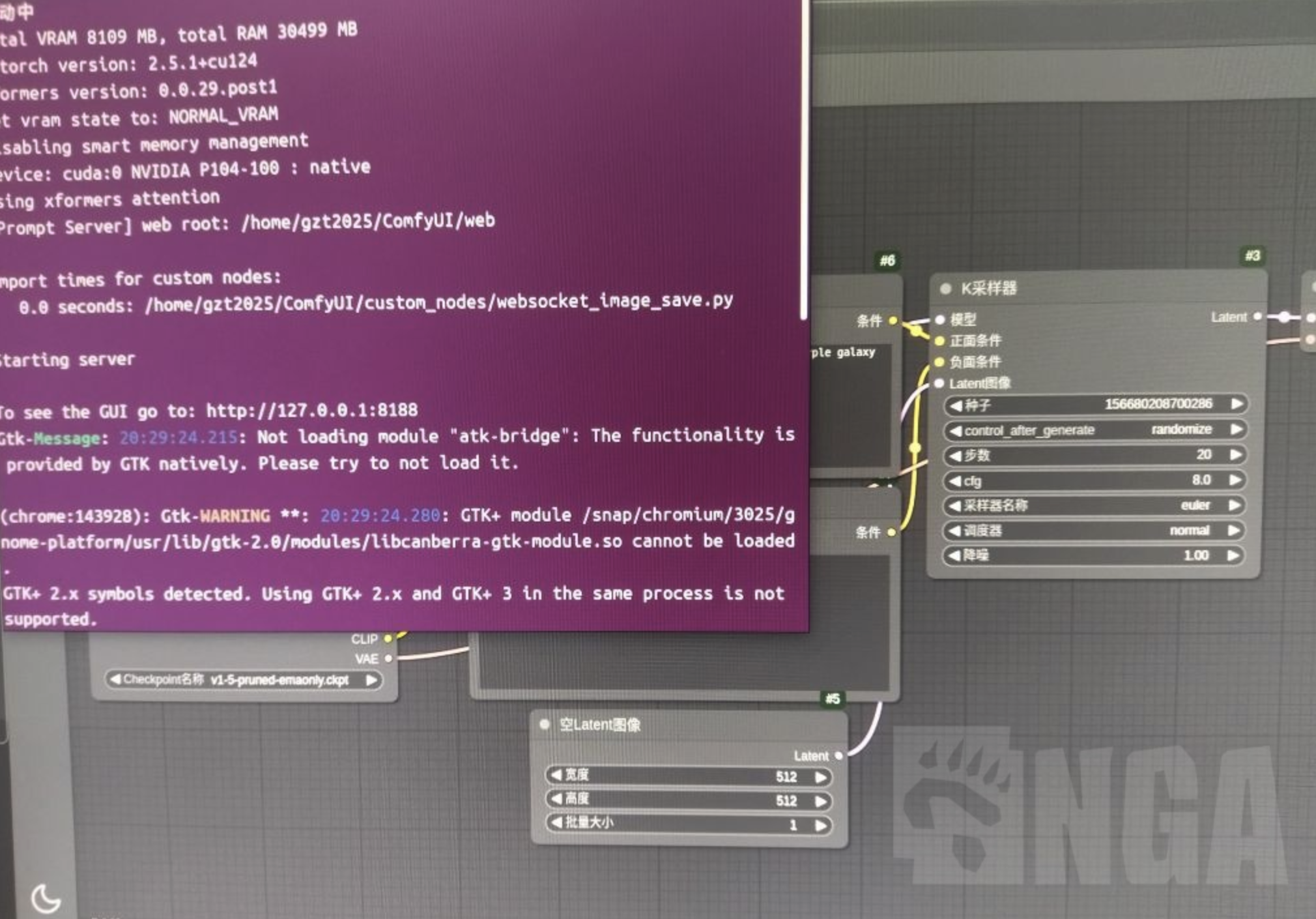Select next 调度器 with right arrow
Image resolution: width=1316 pixels, height=919 pixels.
[1234, 530]
